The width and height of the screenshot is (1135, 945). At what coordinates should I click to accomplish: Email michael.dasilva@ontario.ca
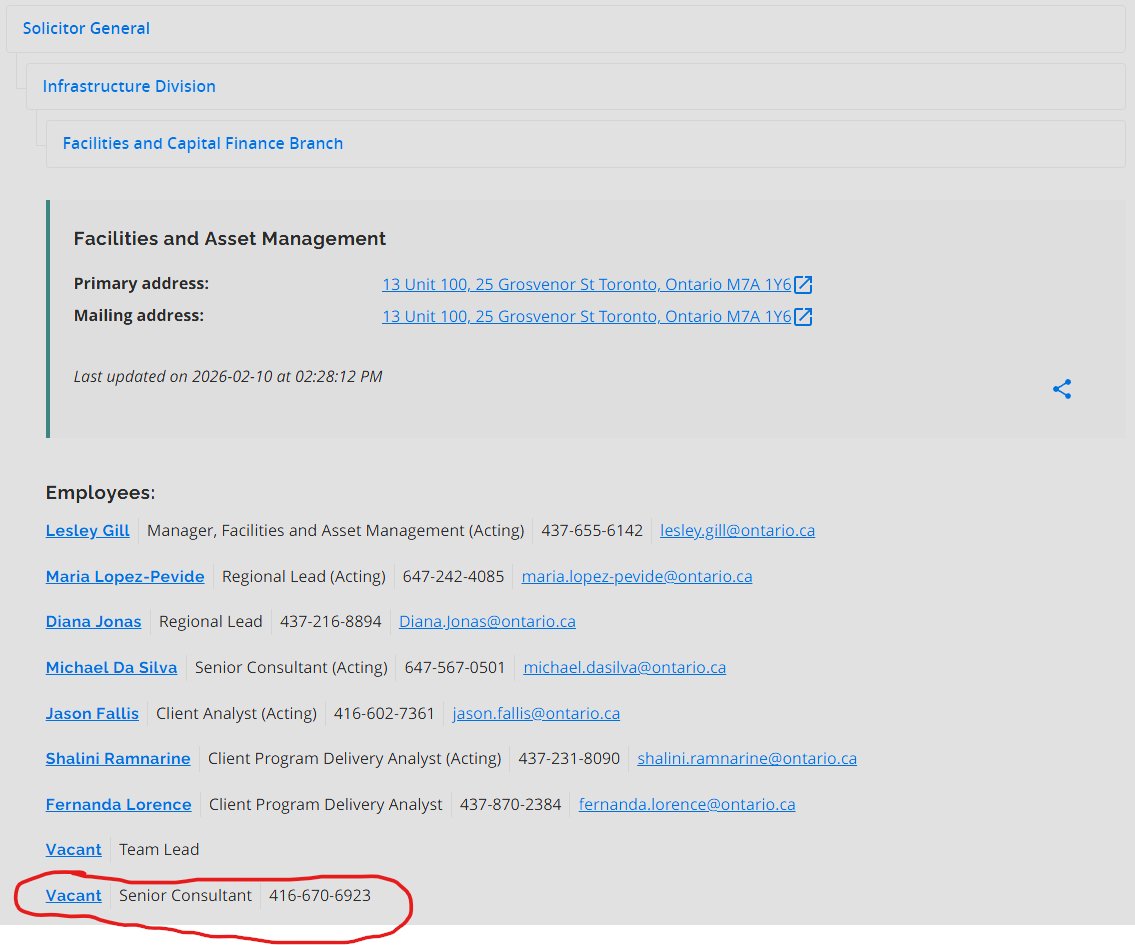point(625,667)
